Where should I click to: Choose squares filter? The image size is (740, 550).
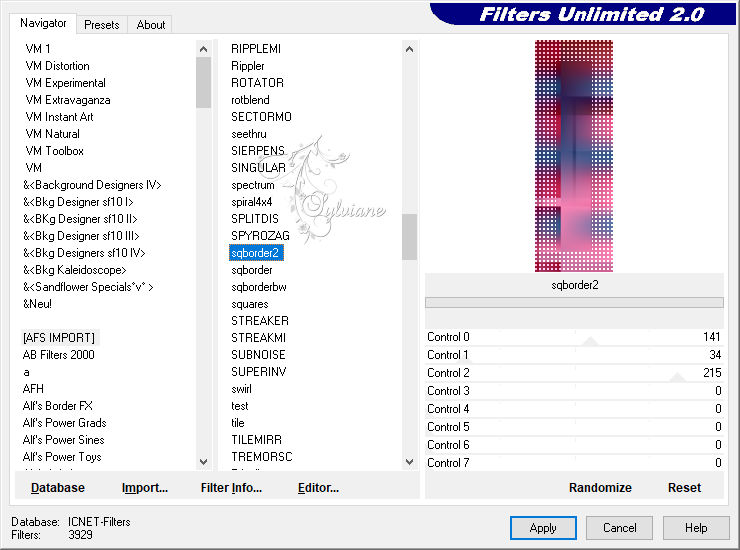(250, 304)
